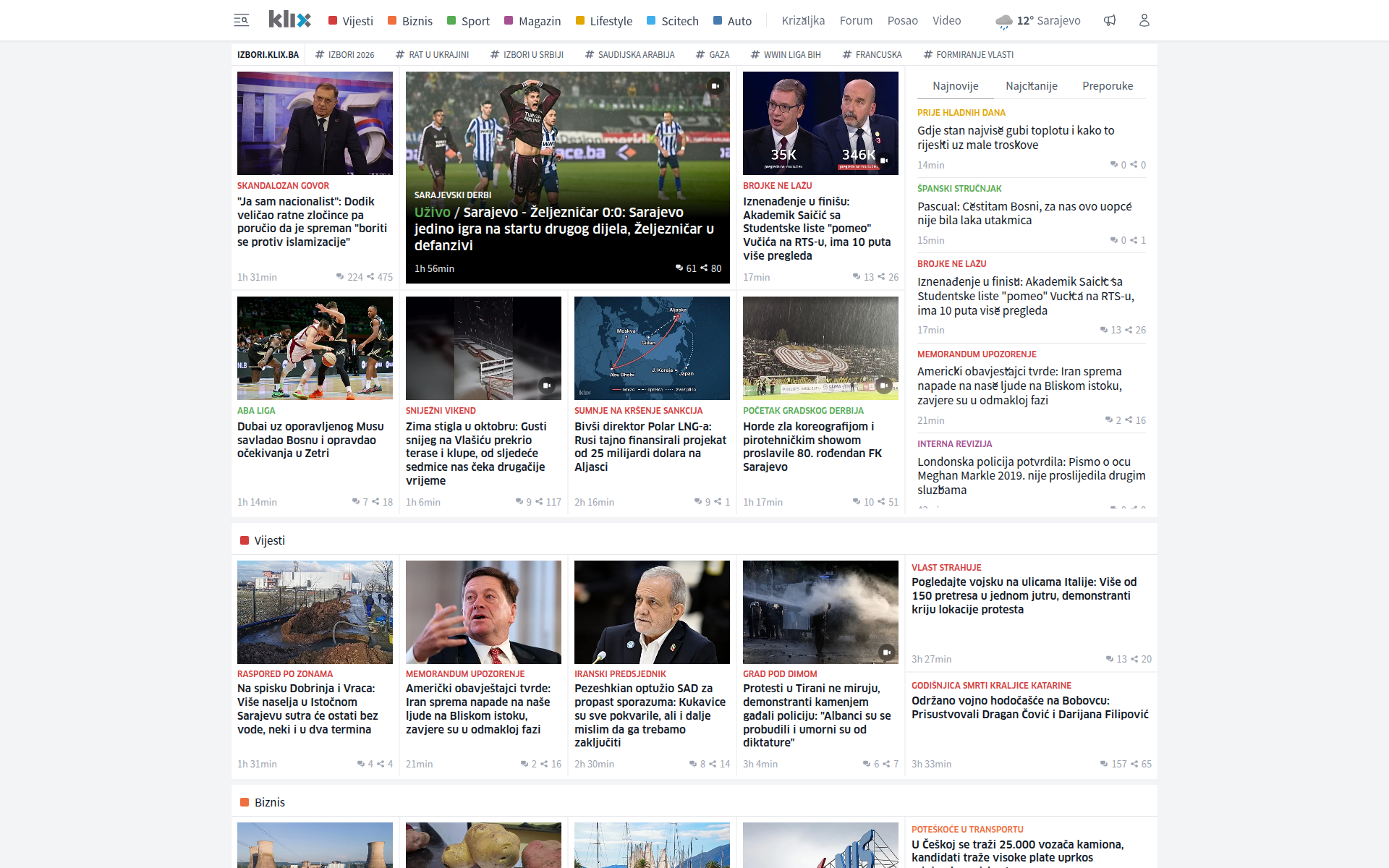
Task: Click hashtag icon before IZBORI 2026
Action: pos(320,54)
